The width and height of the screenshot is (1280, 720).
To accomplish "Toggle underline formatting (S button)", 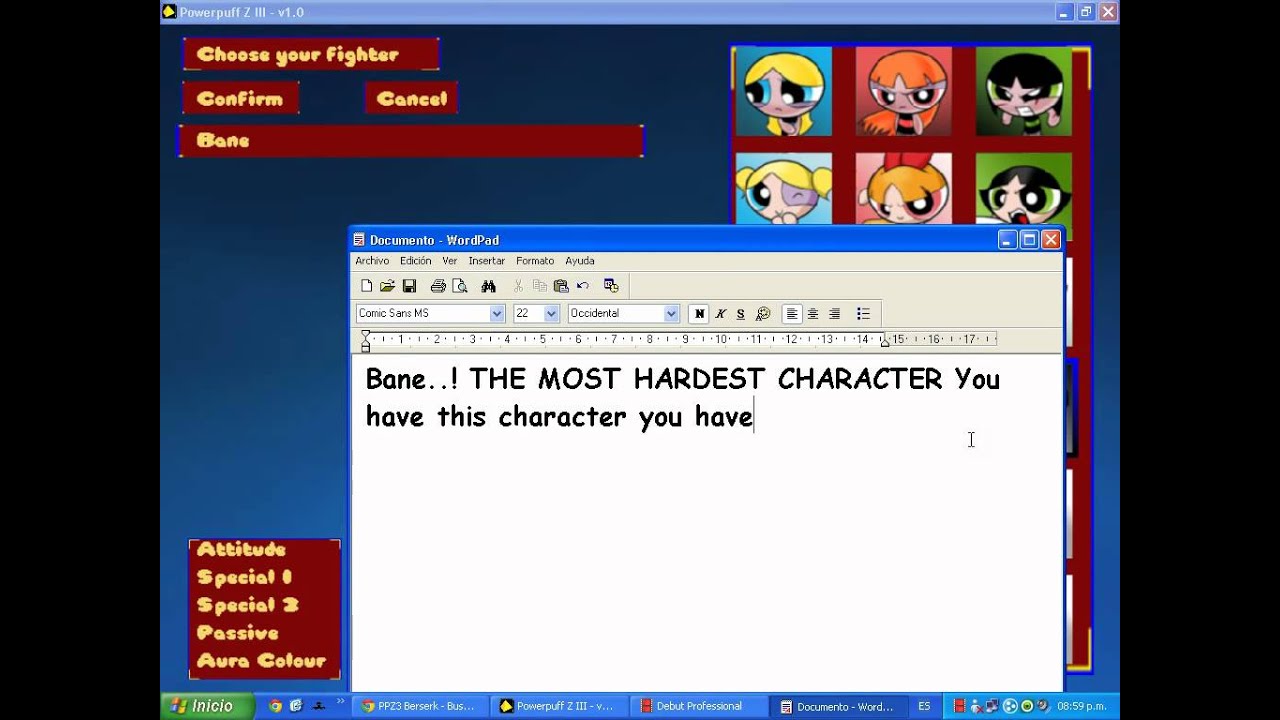I will pyautogui.click(x=740, y=314).
